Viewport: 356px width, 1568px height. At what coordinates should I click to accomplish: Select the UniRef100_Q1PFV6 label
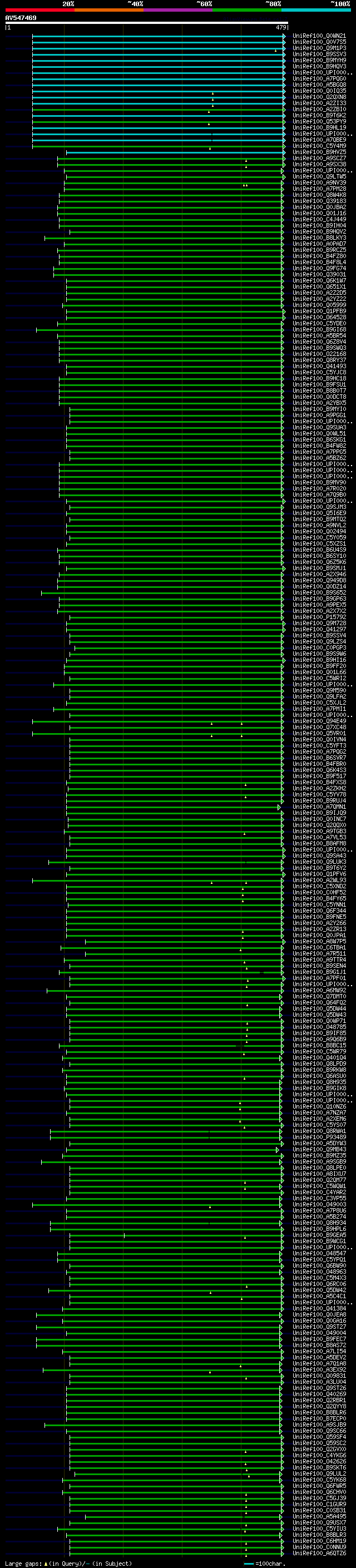coord(319,874)
